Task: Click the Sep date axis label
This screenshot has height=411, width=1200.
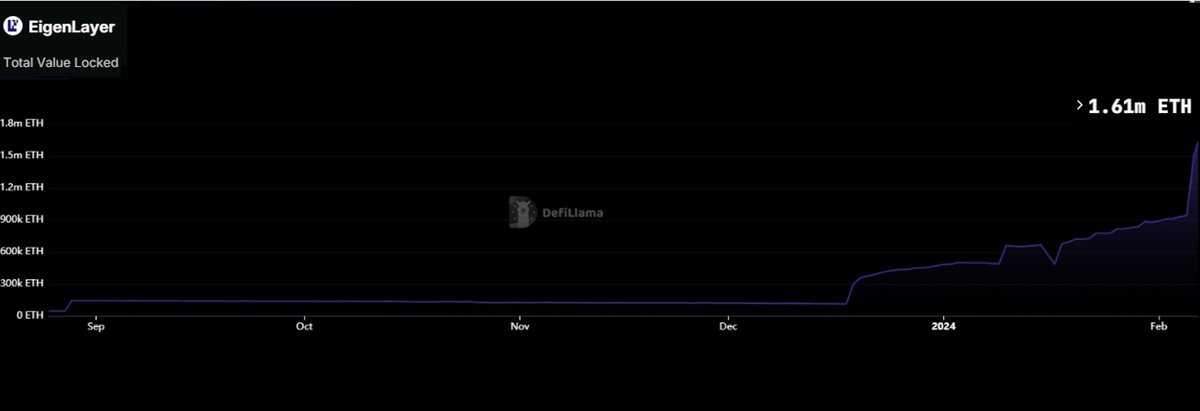Action: click(x=96, y=326)
